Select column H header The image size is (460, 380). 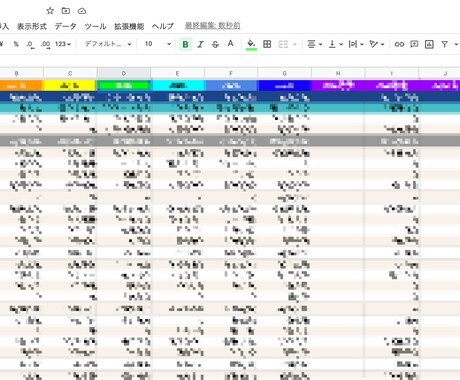click(x=338, y=73)
